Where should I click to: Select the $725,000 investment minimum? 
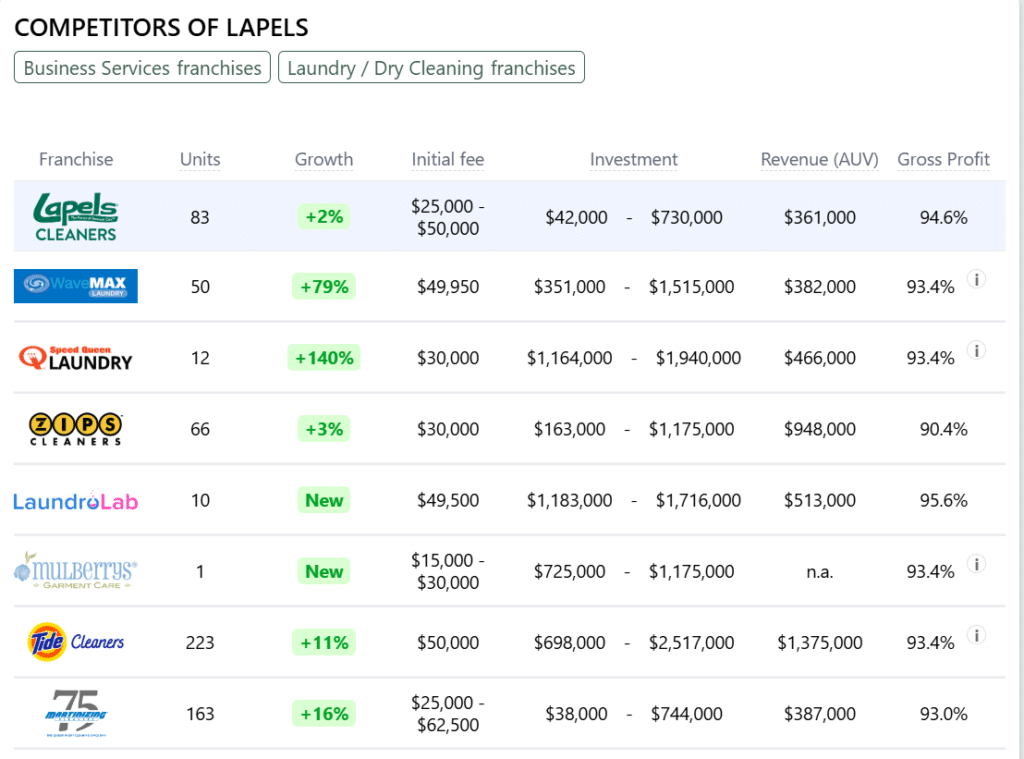pos(569,572)
